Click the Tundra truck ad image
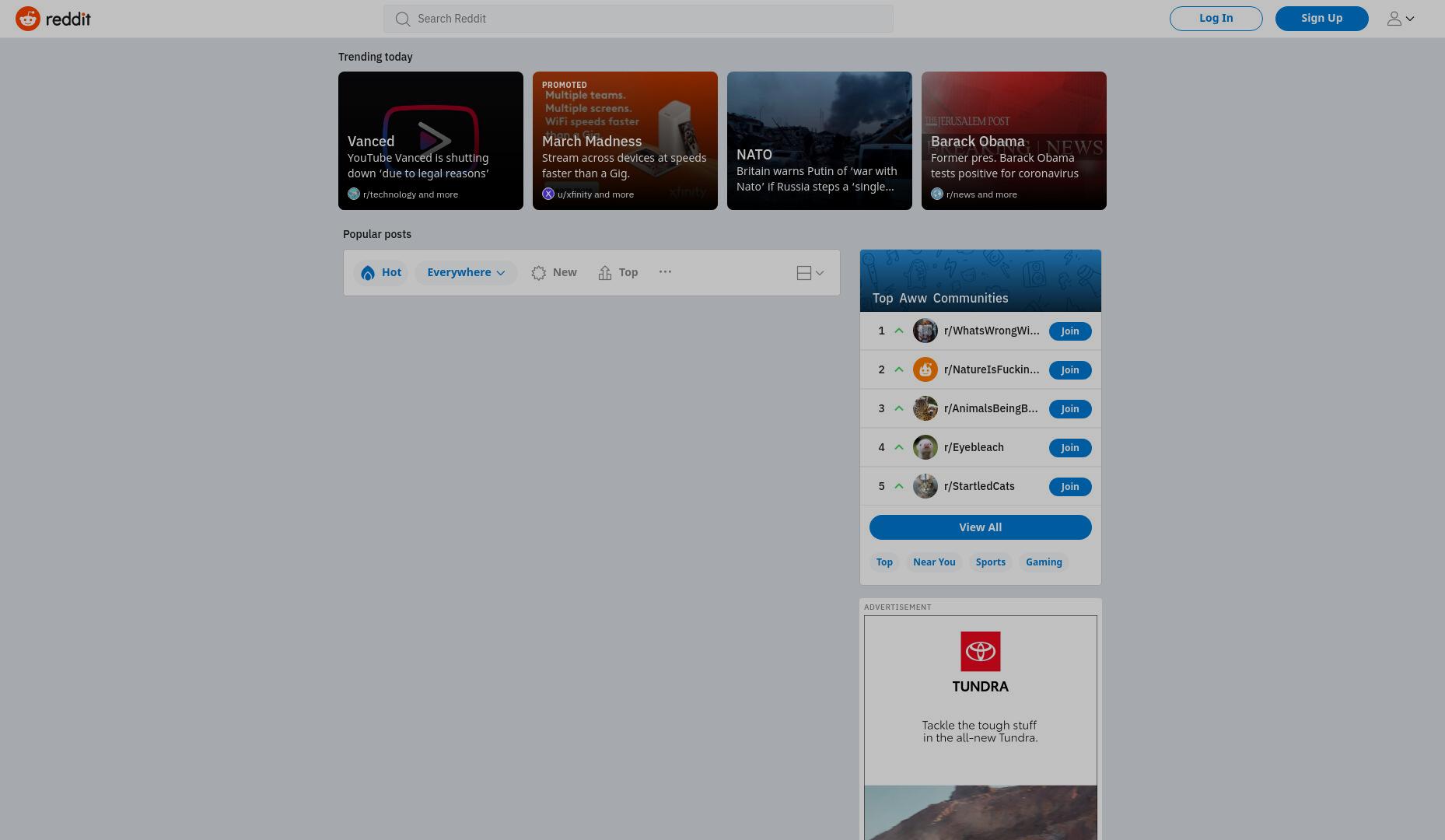1445x840 pixels. pyautogui.click(x=981, y=813)
